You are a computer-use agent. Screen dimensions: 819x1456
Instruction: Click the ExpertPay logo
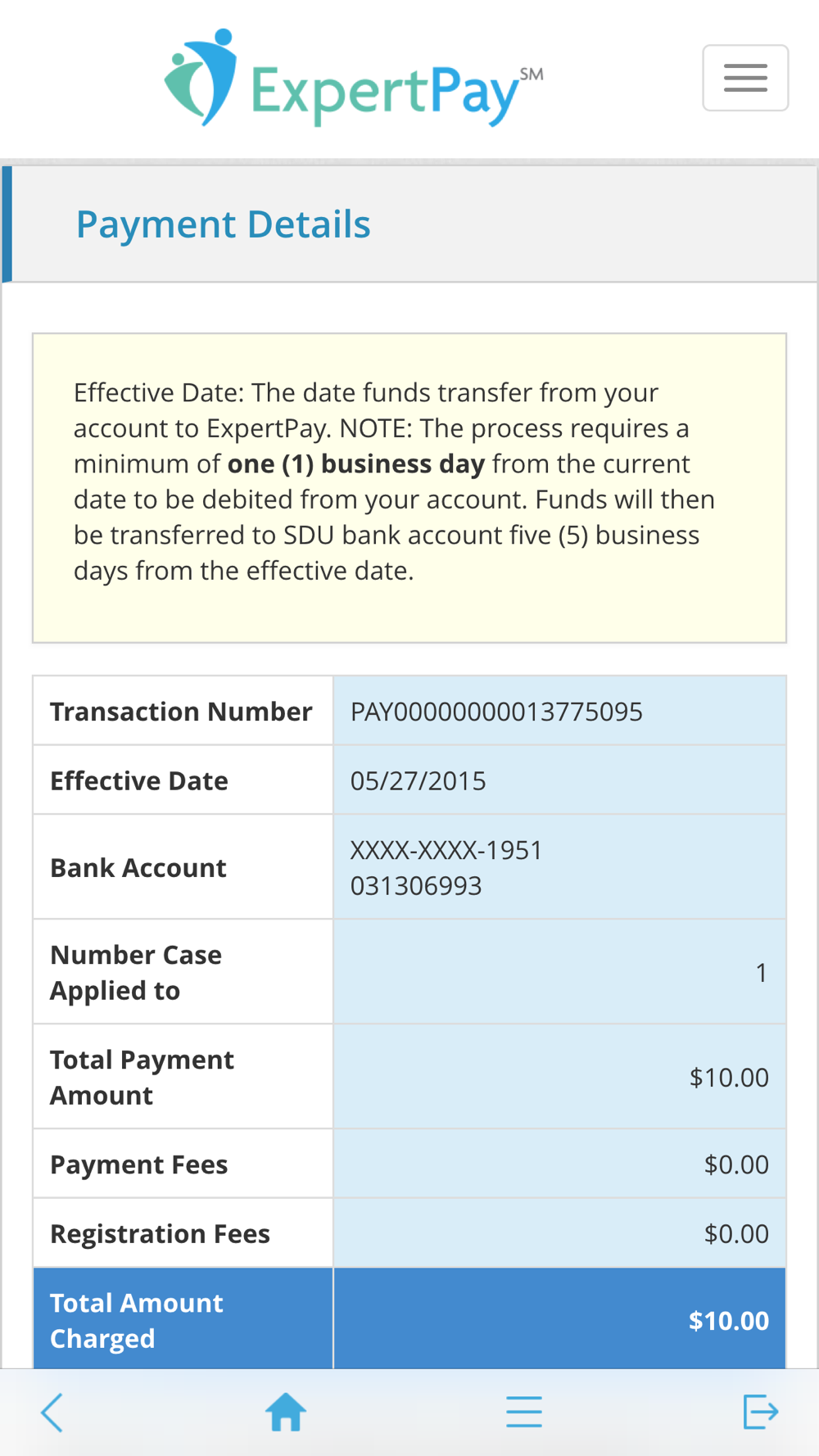[354, 79]
